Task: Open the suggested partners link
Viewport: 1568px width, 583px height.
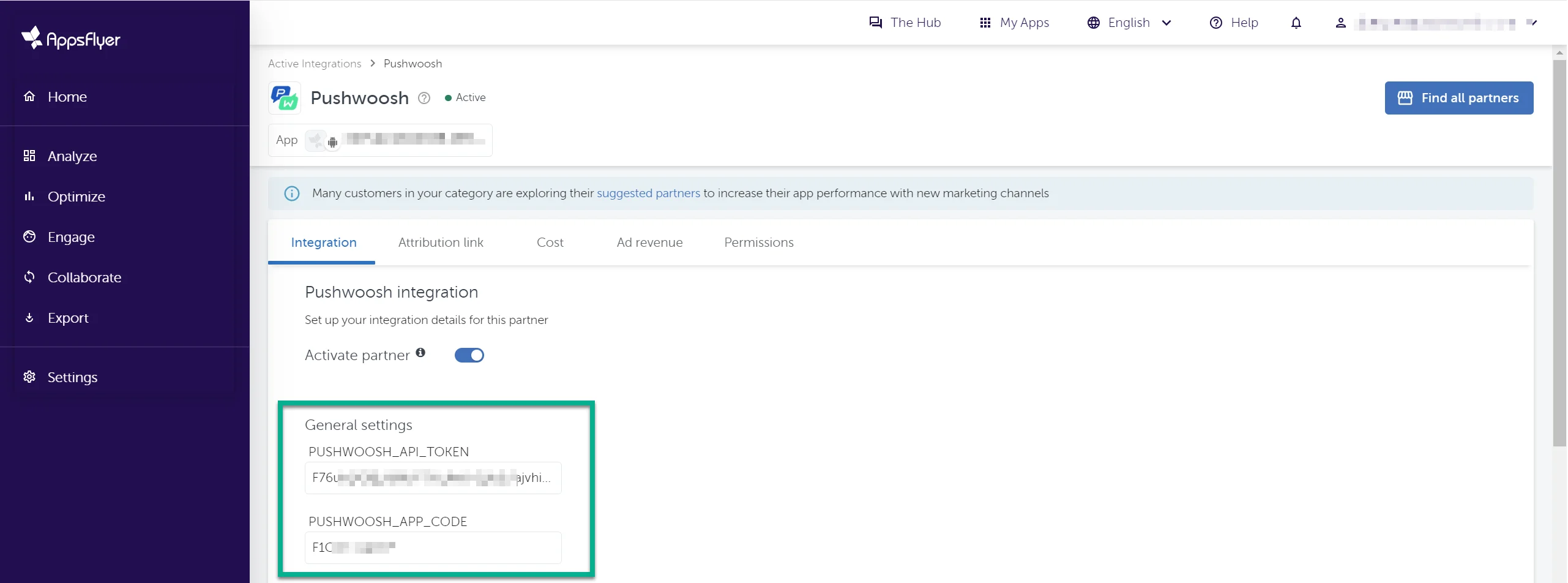Action: point(648,193)
